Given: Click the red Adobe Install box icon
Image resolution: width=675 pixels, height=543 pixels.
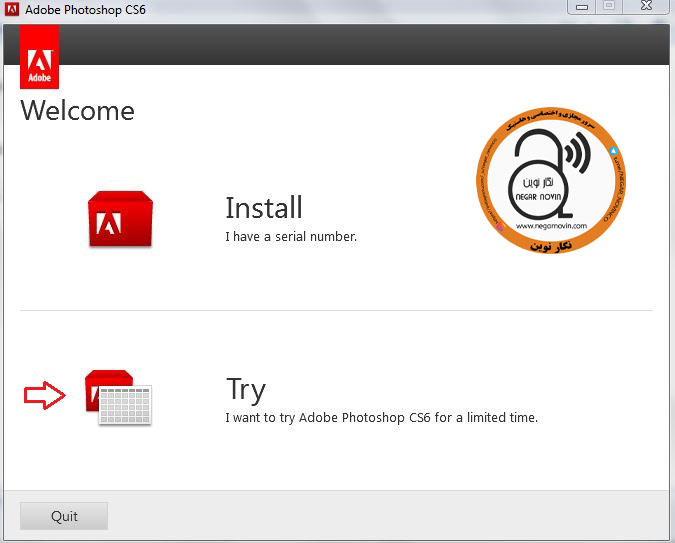Looking at the screenshot, I should [120, 219].
